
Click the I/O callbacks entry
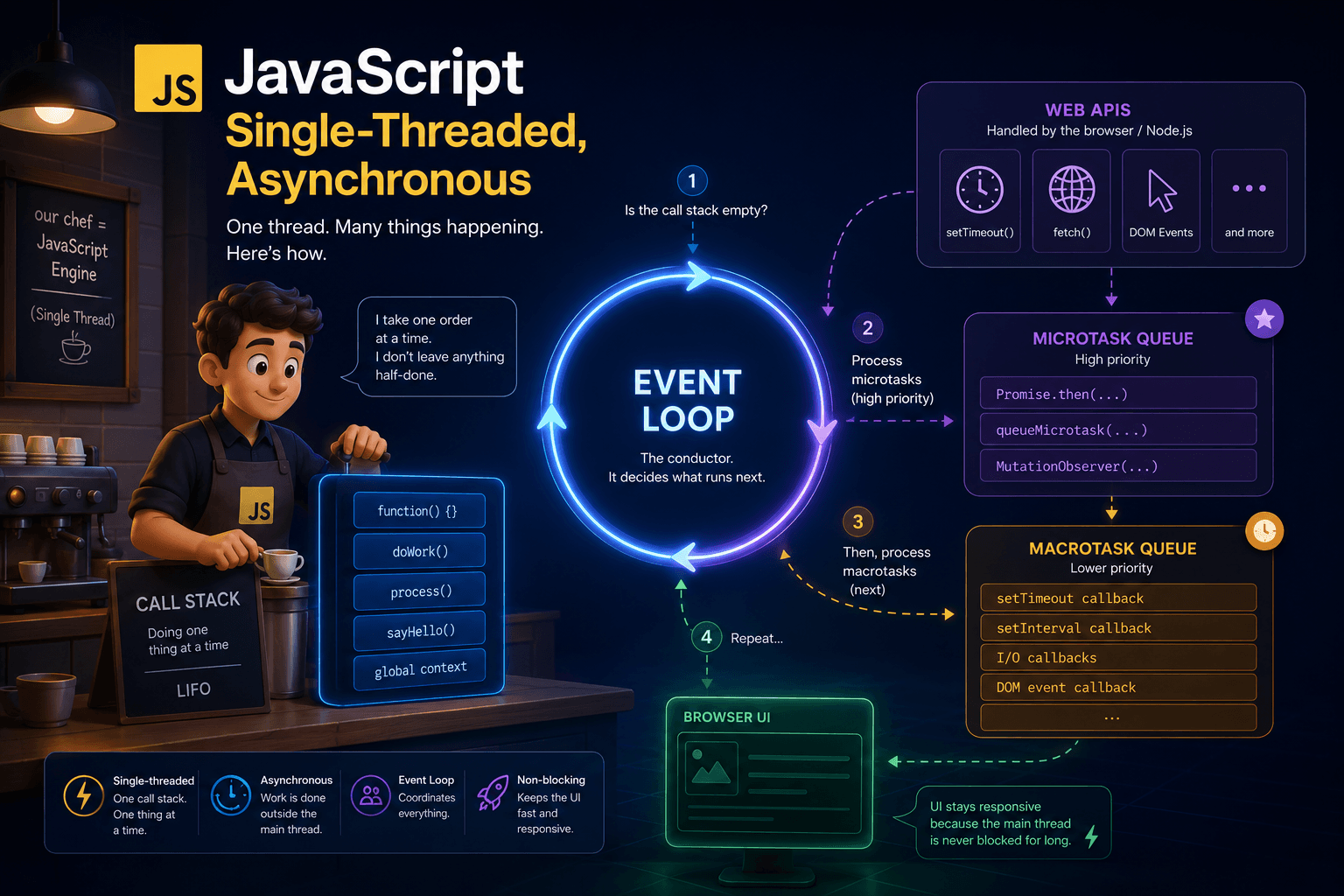(1118, 657)
